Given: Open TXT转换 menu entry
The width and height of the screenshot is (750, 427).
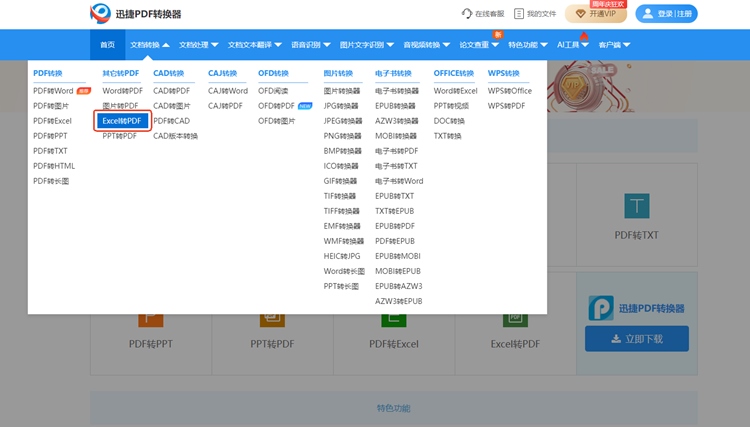Looking at the screenshot, I should (447, 136).
